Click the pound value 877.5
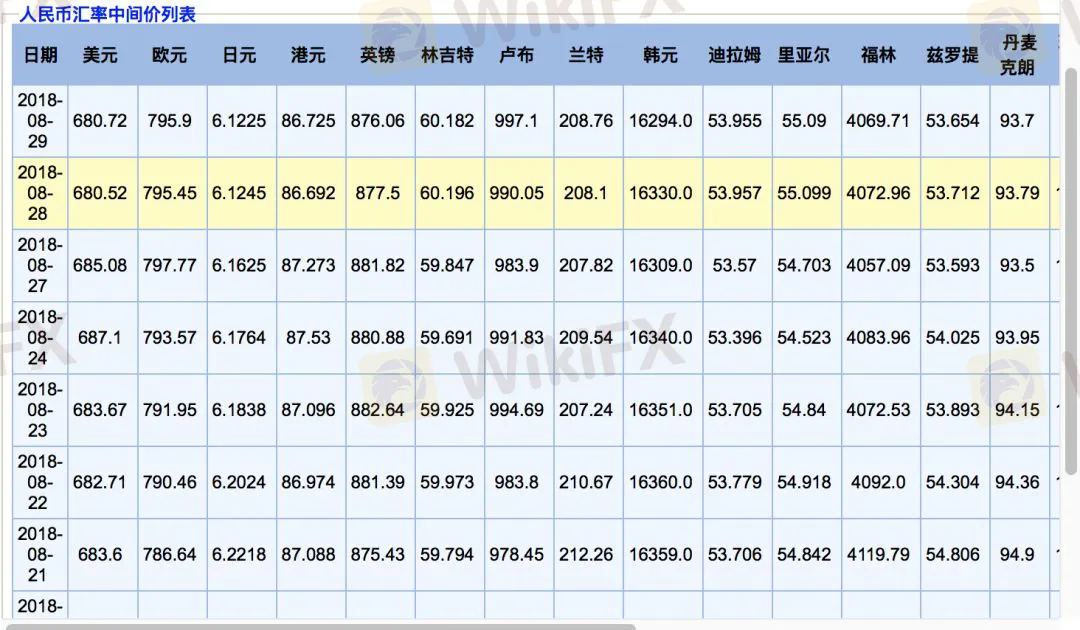Viewport: 1080px width, 630px height. point(377,193)
